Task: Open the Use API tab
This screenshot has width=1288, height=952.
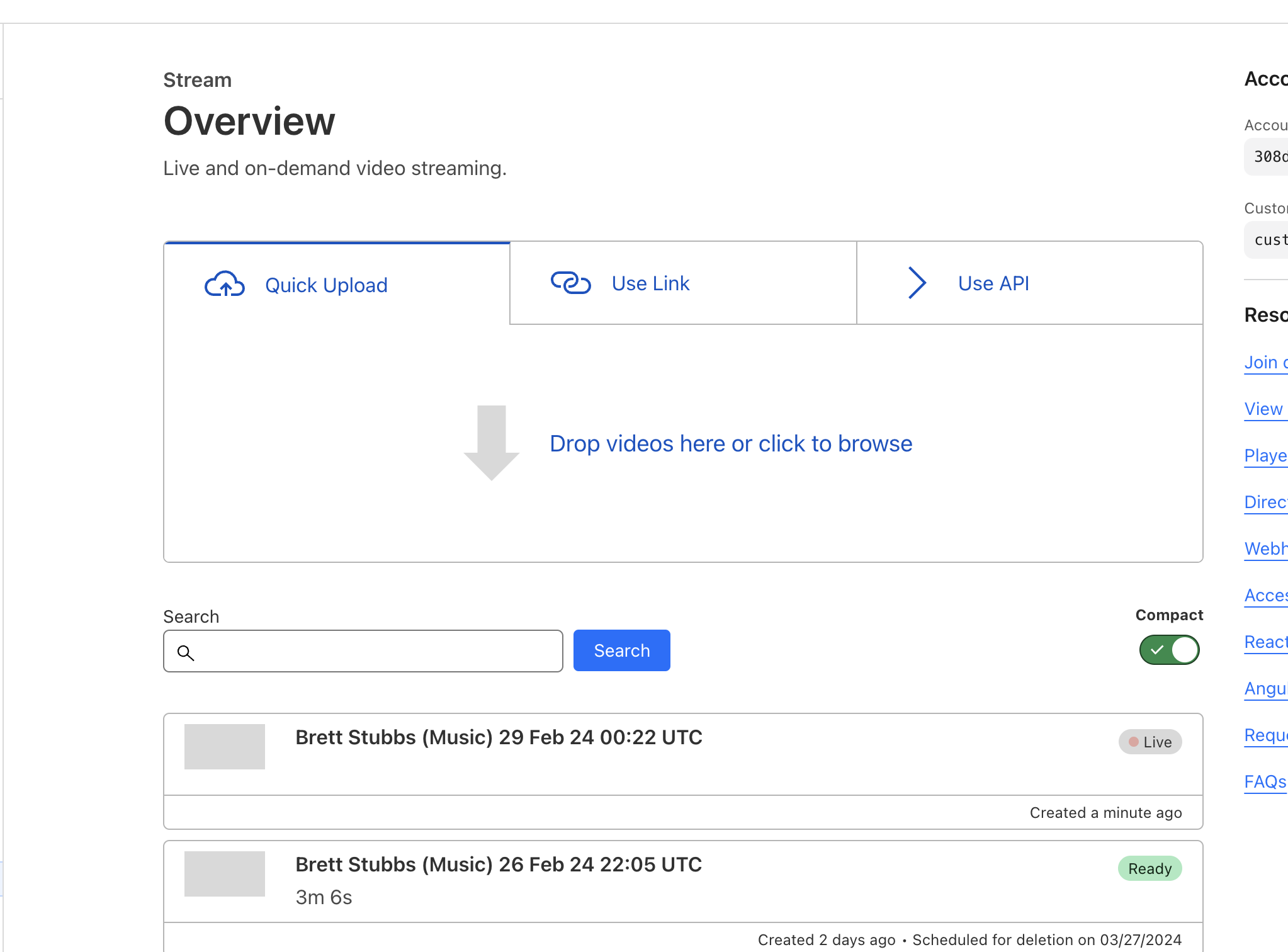Action: coord(993,283)
